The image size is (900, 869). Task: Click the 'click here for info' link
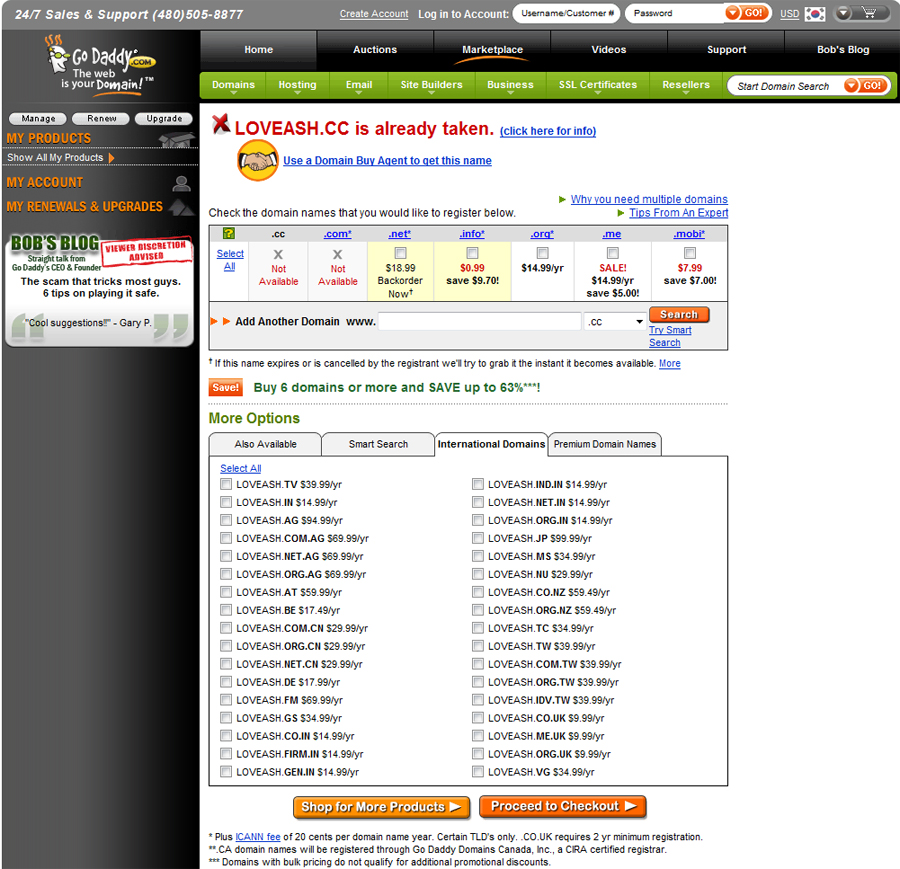click(548, 131)
